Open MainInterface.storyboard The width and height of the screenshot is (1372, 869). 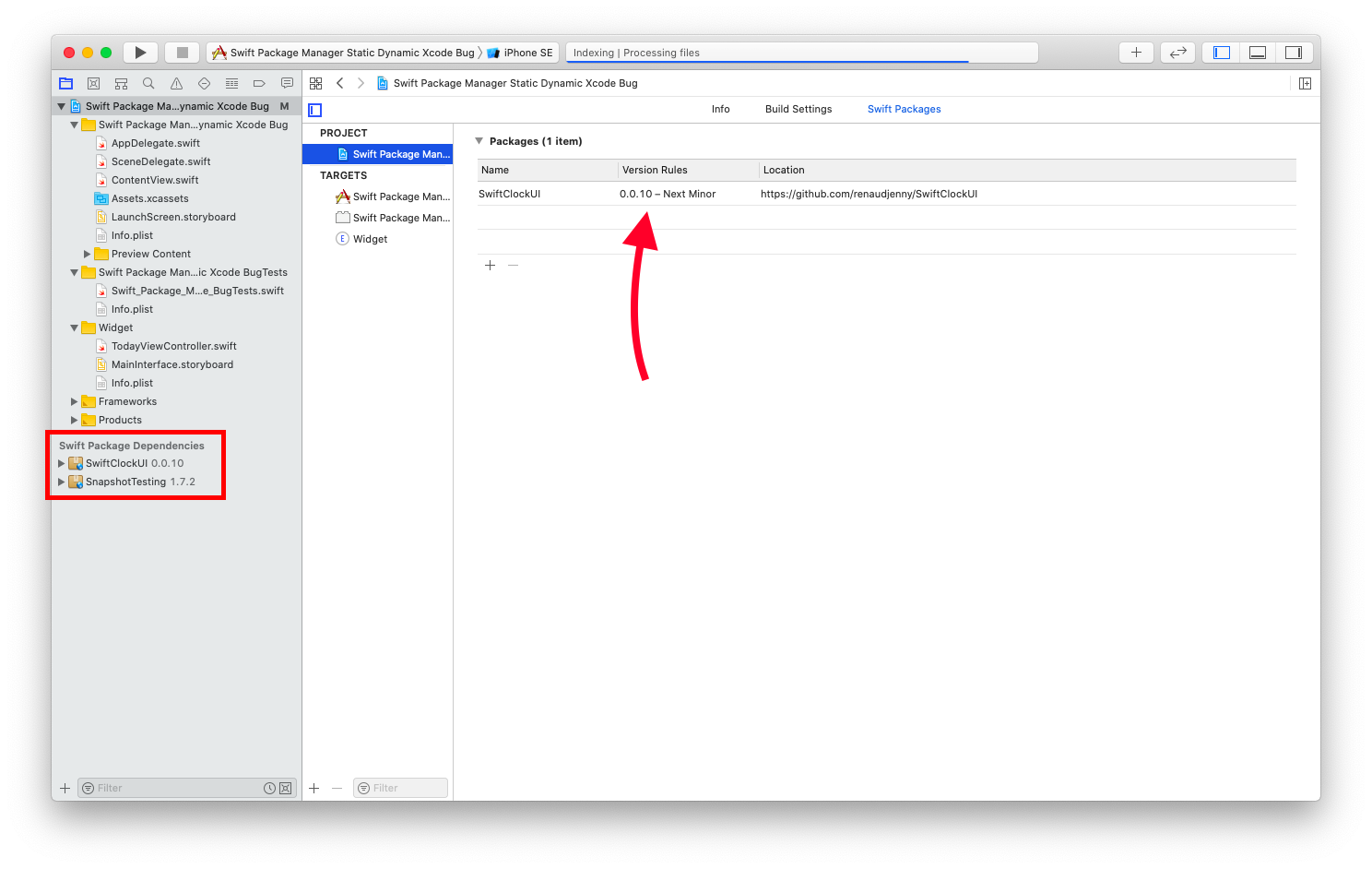pyautogui.click(x=171, y=364)
